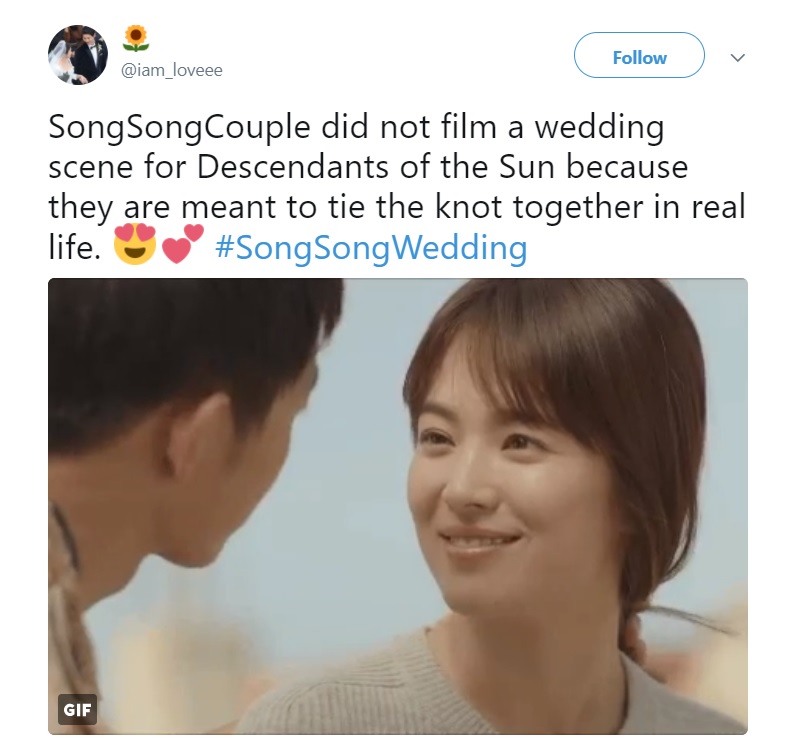Click the word wedding in tweet text
Viewport: 788px width, 746px height.
(x=599, y=128)
